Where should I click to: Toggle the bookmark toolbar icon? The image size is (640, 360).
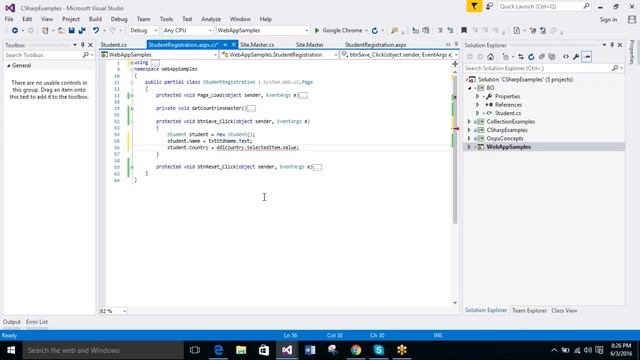tap(464, 31)
